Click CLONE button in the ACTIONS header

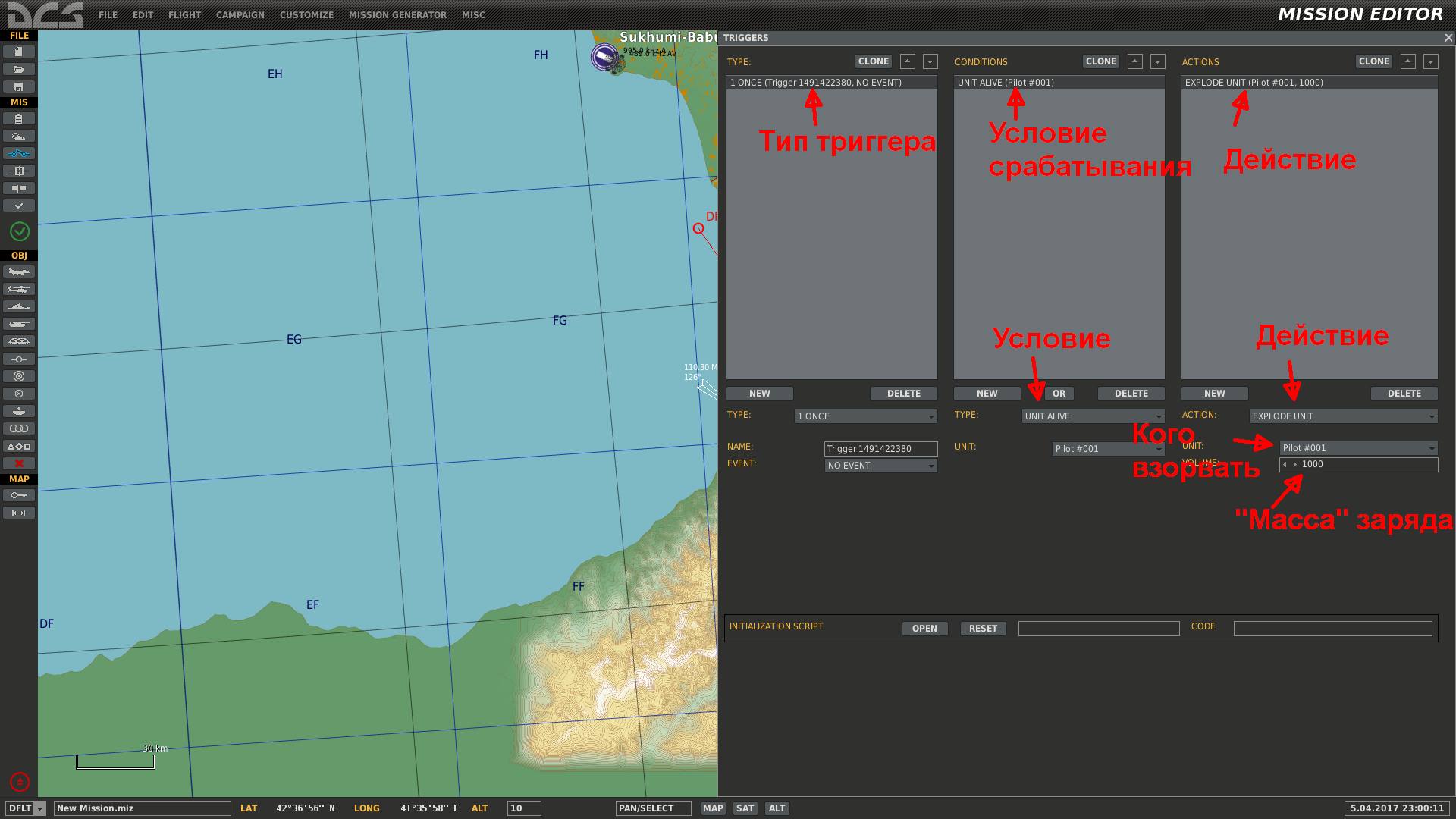pos(1373,61)
